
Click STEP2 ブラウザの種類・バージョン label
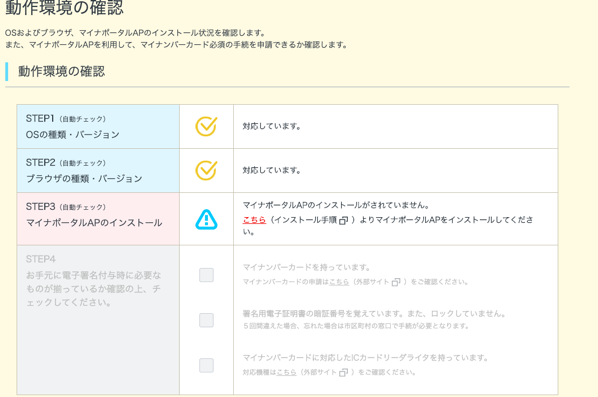[84, 179]
